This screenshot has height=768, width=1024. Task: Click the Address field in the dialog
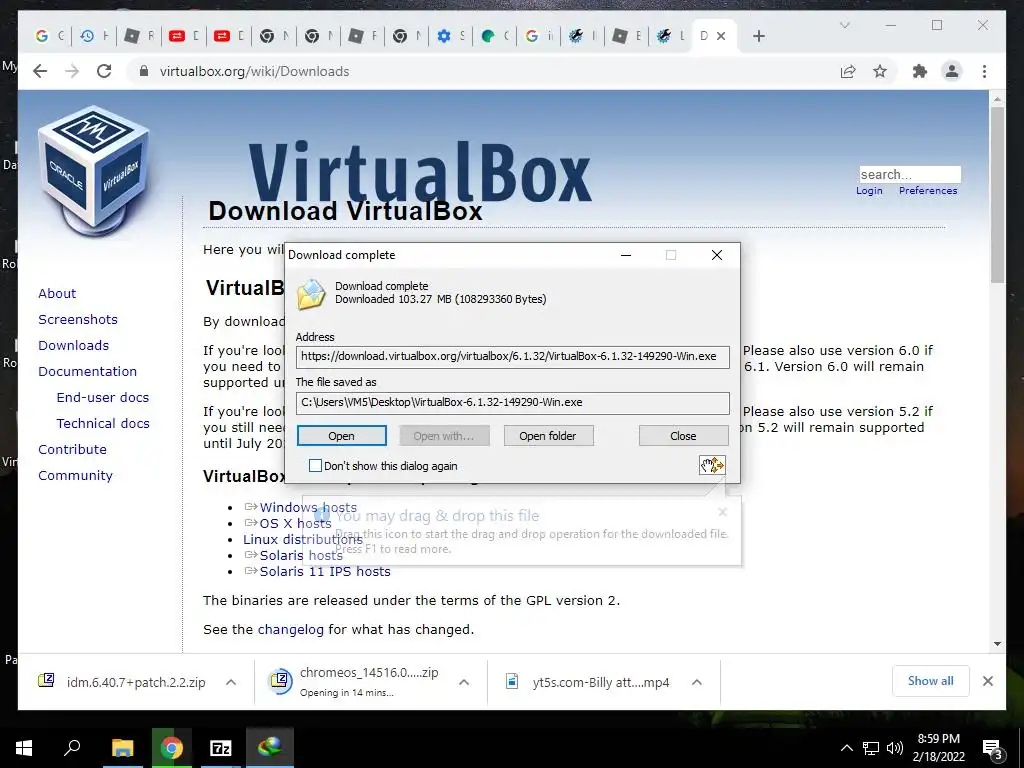tap(513, 357)
